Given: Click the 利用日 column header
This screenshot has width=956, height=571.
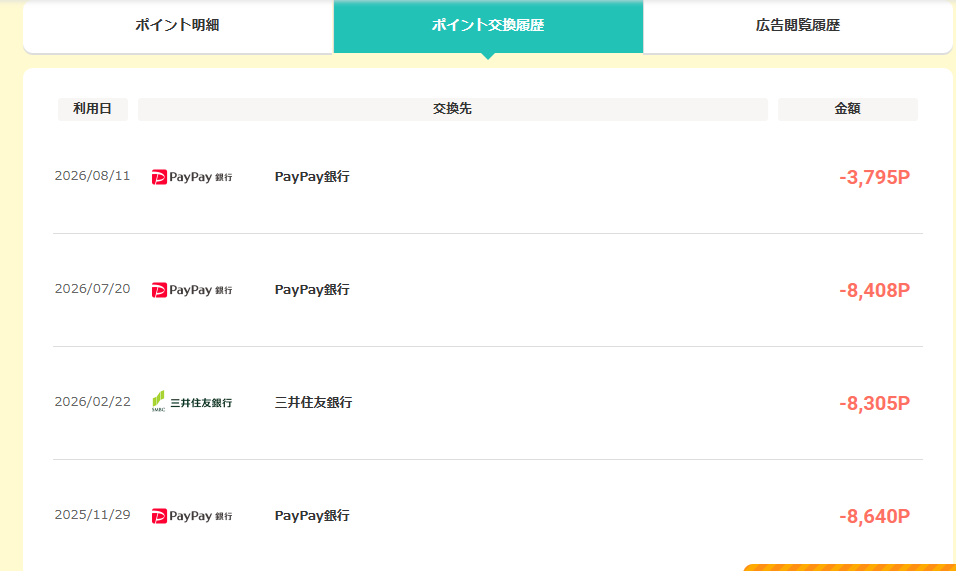Looking at the screenshot, I should (93, 109).
